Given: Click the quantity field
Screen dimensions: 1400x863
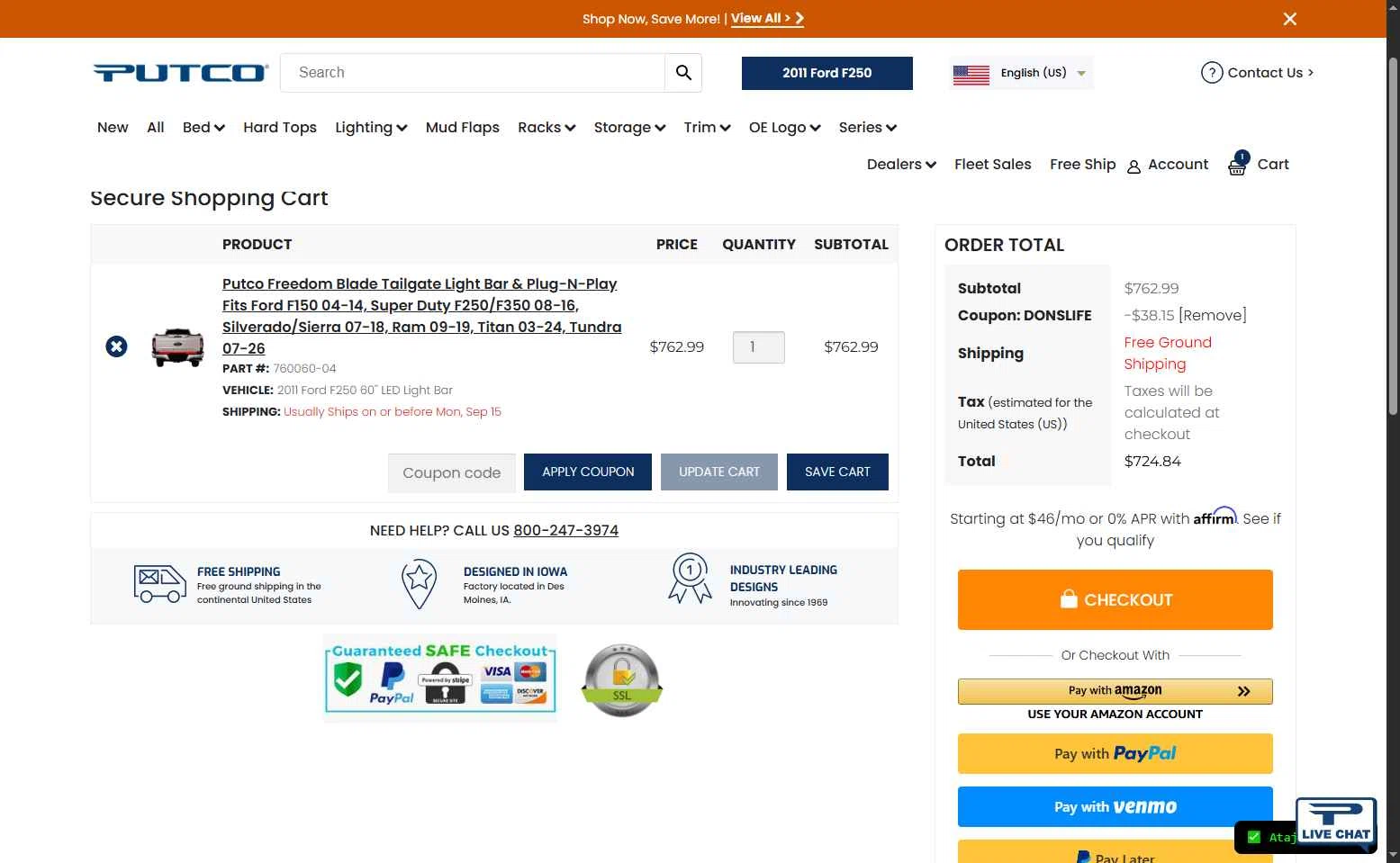Looking at the screenshot, I should 759,347.
